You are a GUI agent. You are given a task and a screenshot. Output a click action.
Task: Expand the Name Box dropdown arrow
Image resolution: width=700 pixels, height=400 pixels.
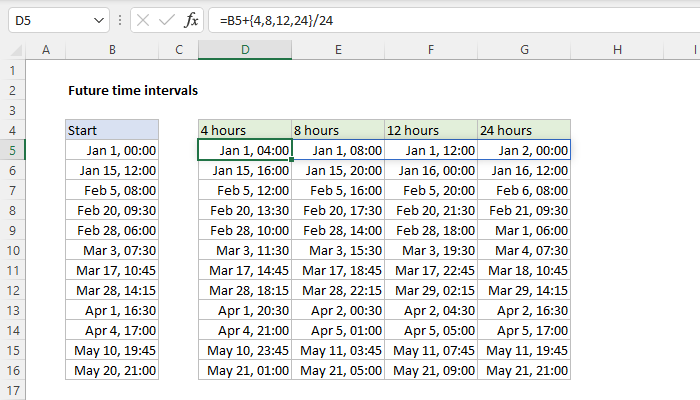click(x=98, y=20)
